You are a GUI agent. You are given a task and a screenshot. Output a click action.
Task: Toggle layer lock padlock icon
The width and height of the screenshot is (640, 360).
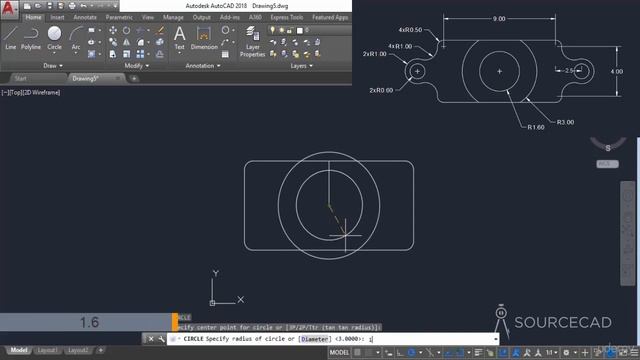tap(289, 30)
